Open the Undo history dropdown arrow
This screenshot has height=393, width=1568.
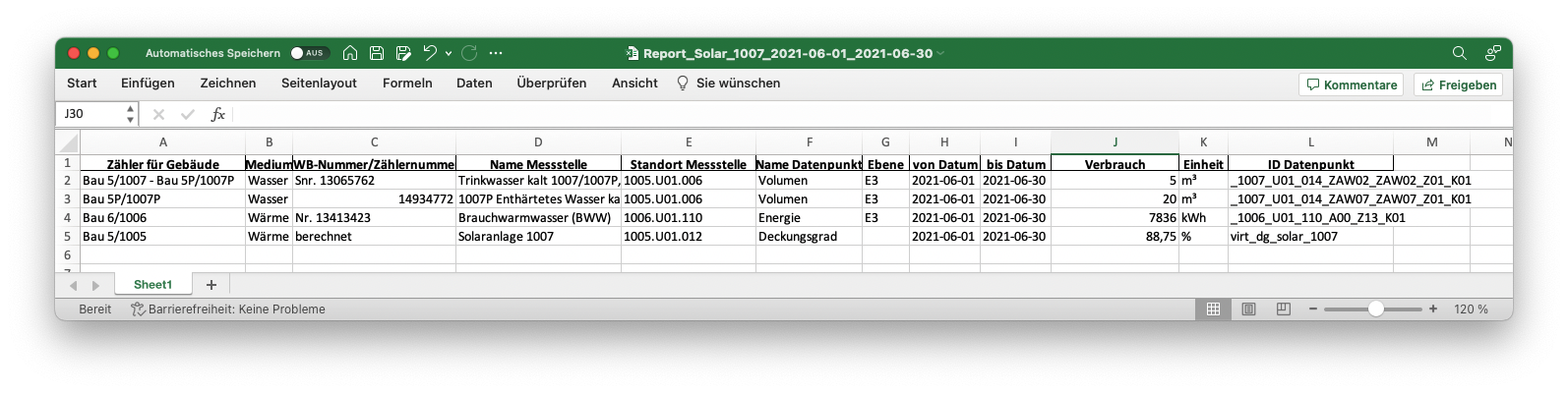449,53
